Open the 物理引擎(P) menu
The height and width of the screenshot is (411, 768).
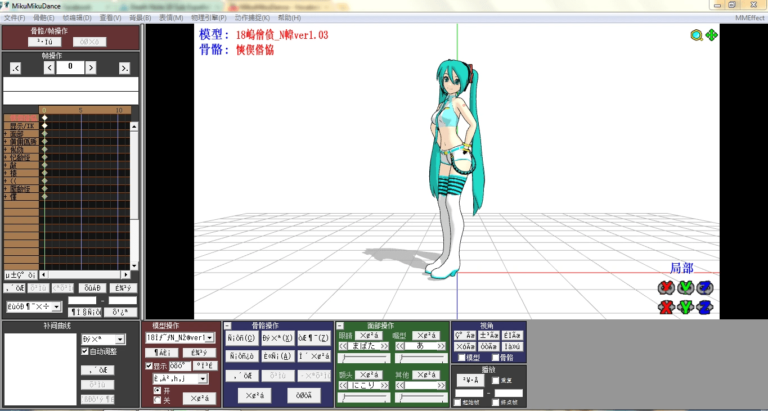[x=208, y=18]
